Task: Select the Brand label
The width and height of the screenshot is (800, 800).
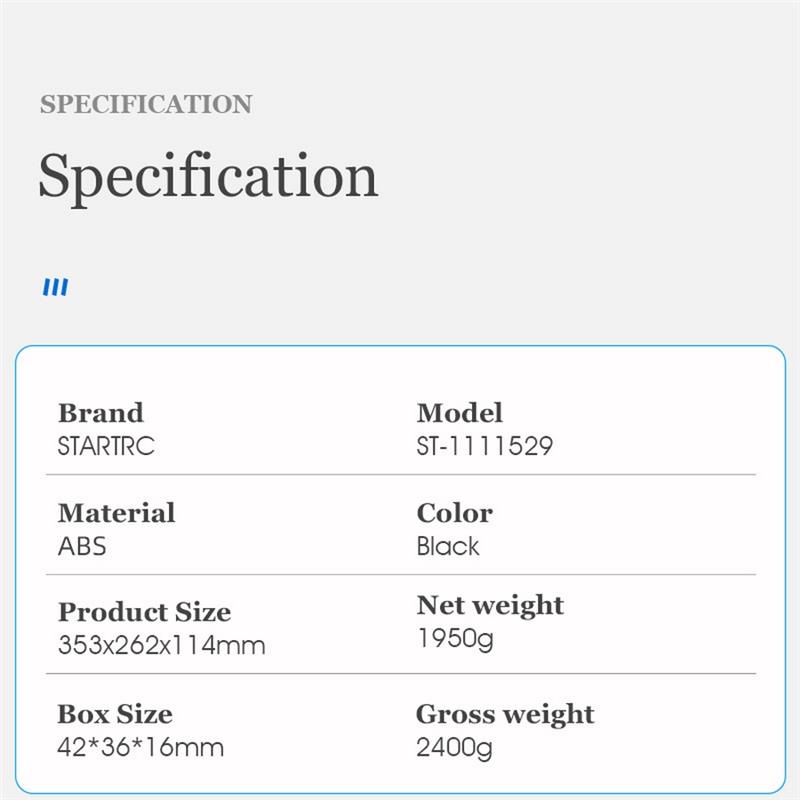Action: (x=101, y=413)
